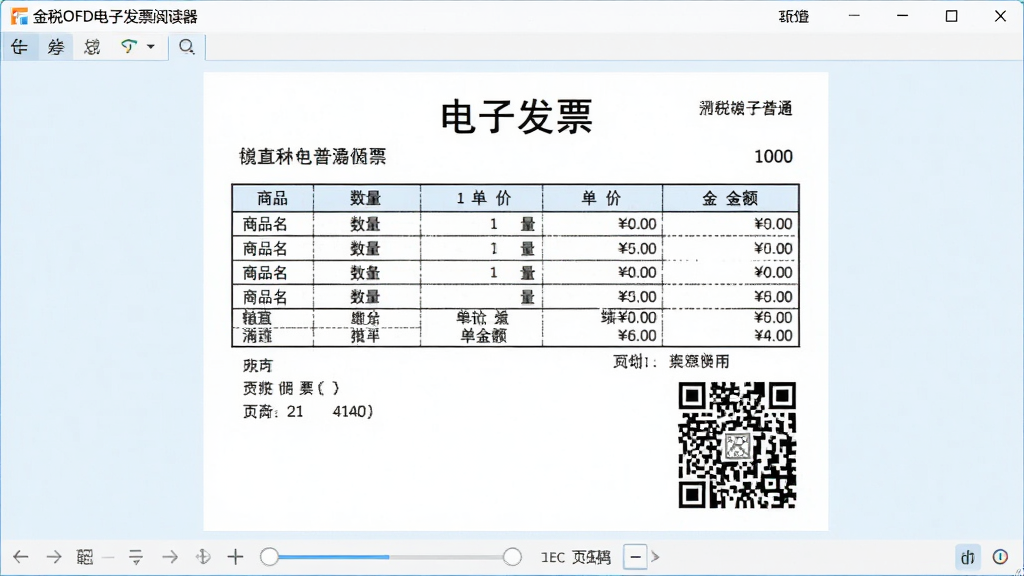Click the orange and blue app logo
Screen dimensions: 1024x576
point(19,16)
